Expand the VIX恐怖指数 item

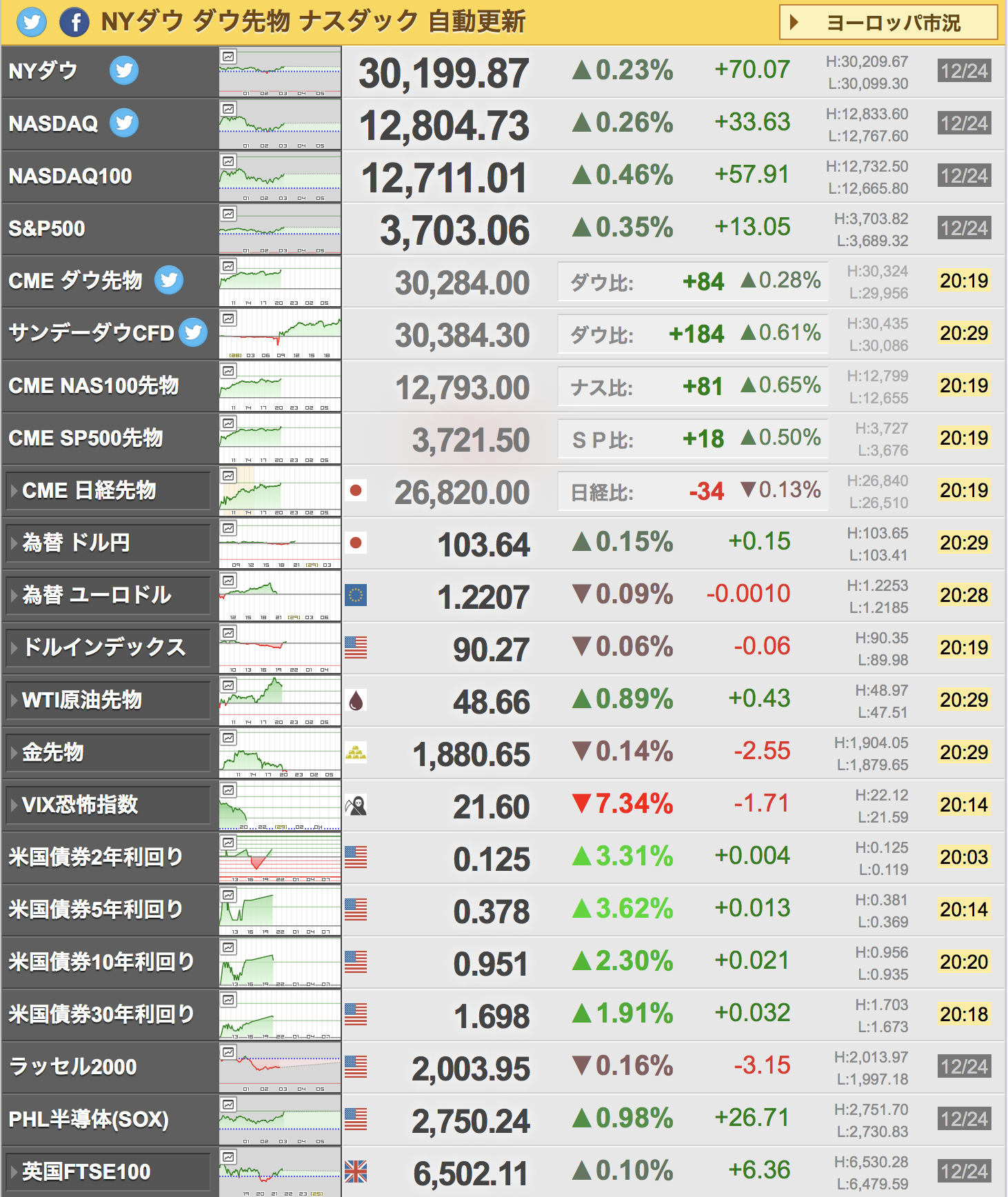pyautogui.click(x=108, y=805)
